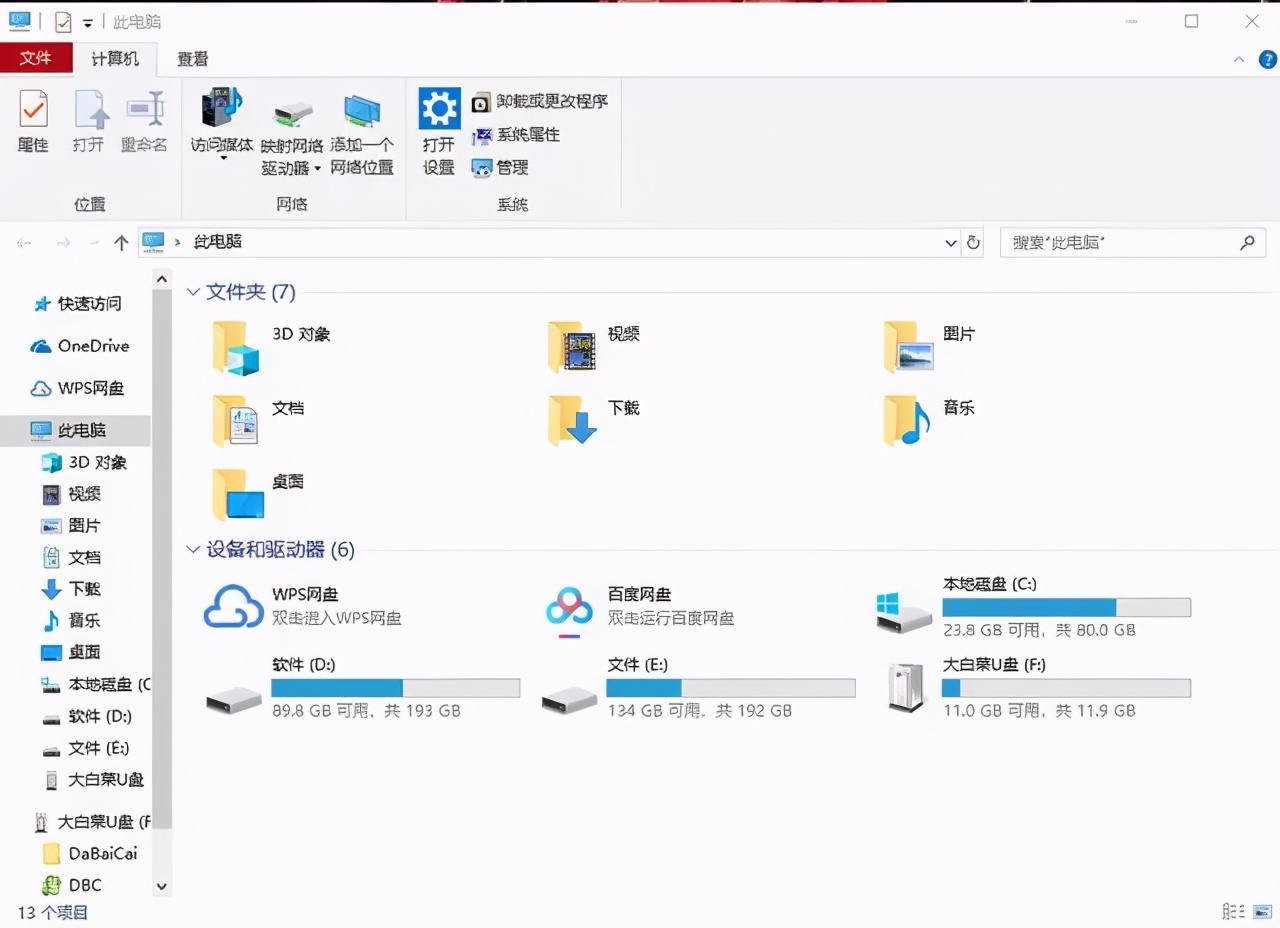The height and width of the screenshot is (928, 1280).
Task: Collapse the 文件夹 (7) folders section
Action: coord(193,292)
